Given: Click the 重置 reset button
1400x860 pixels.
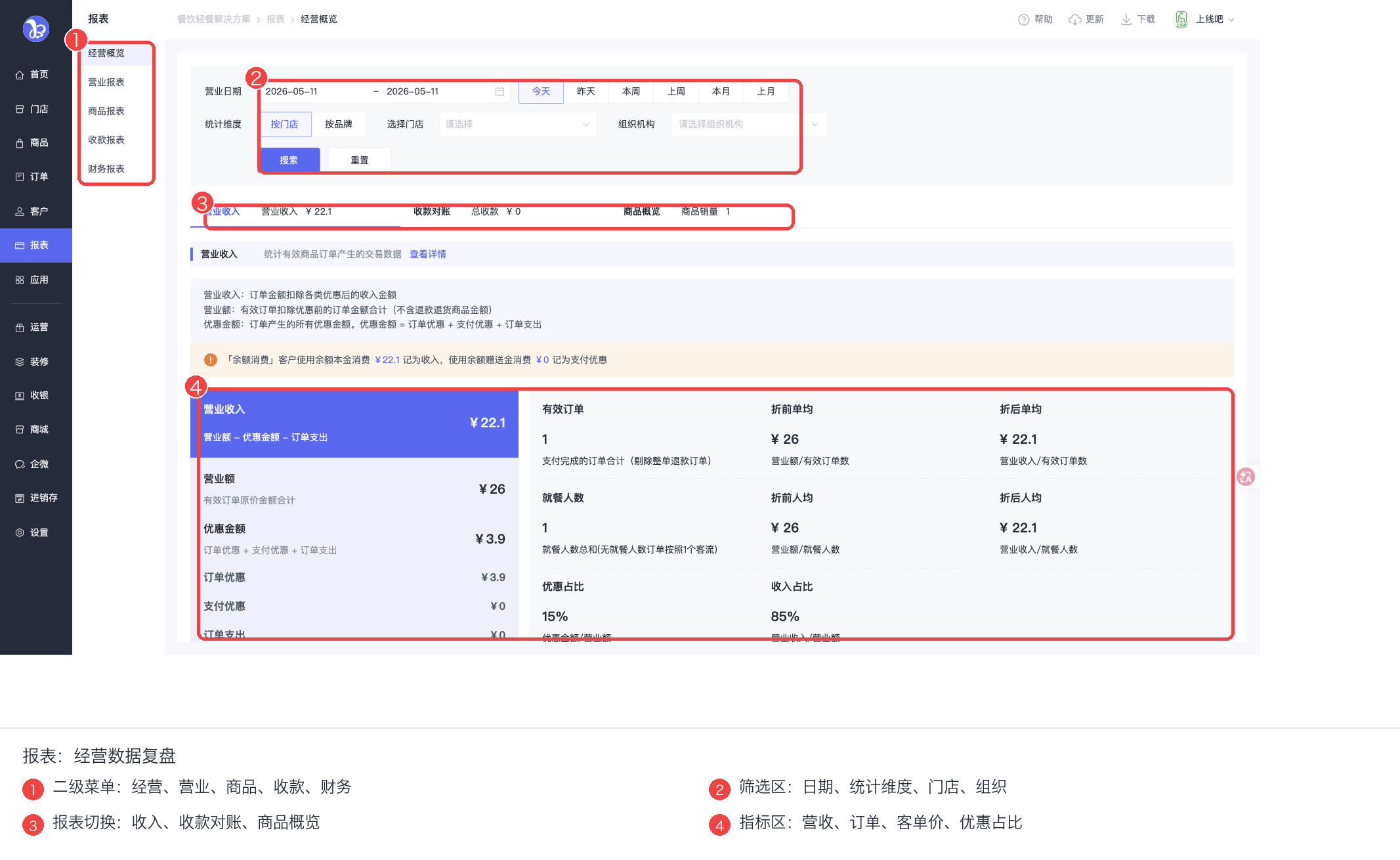Looking at the screenshot, I should (360, 160).
